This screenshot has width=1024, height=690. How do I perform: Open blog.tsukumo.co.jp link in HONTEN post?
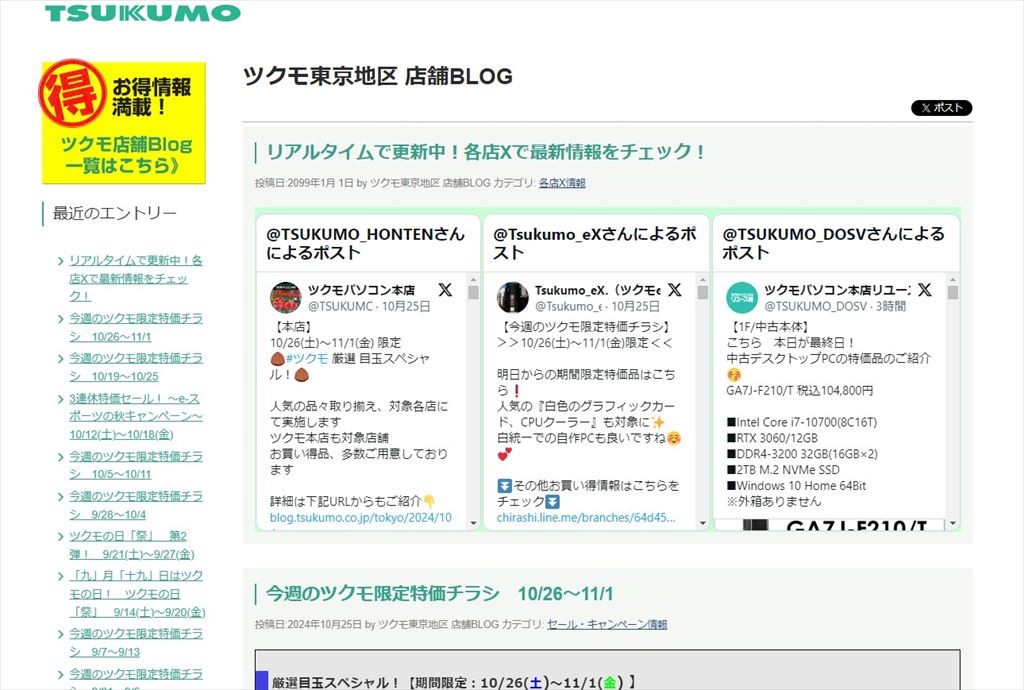click(x=360, y=519)
